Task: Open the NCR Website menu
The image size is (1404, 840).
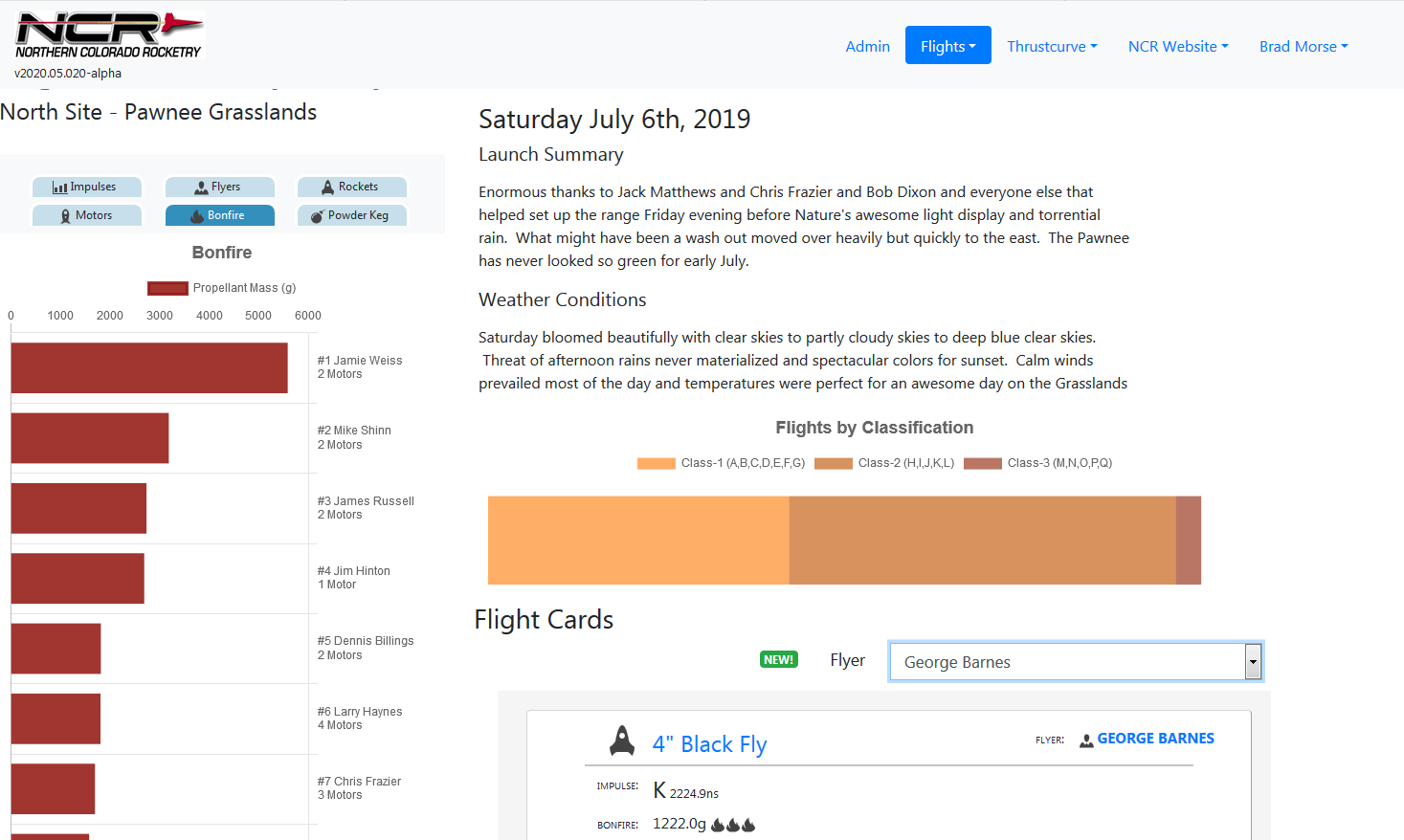Action: pyautogui.click(x=1177, y=46)
